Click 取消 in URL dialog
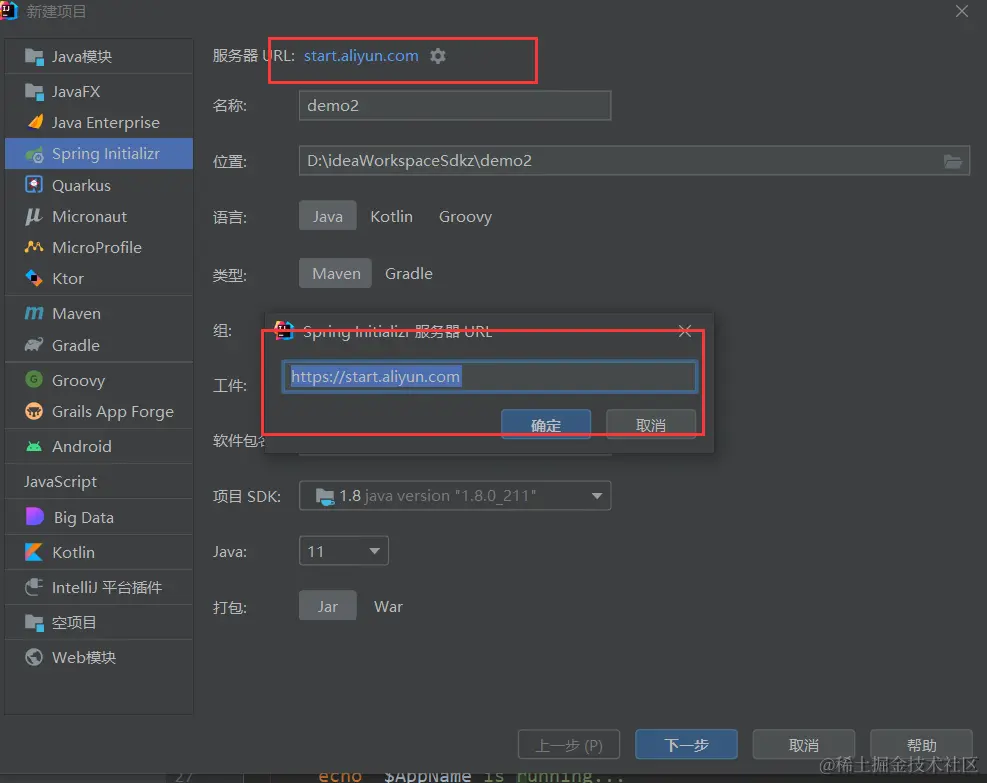The width and height of the screenshot is (987, 783). pos(651,425)
